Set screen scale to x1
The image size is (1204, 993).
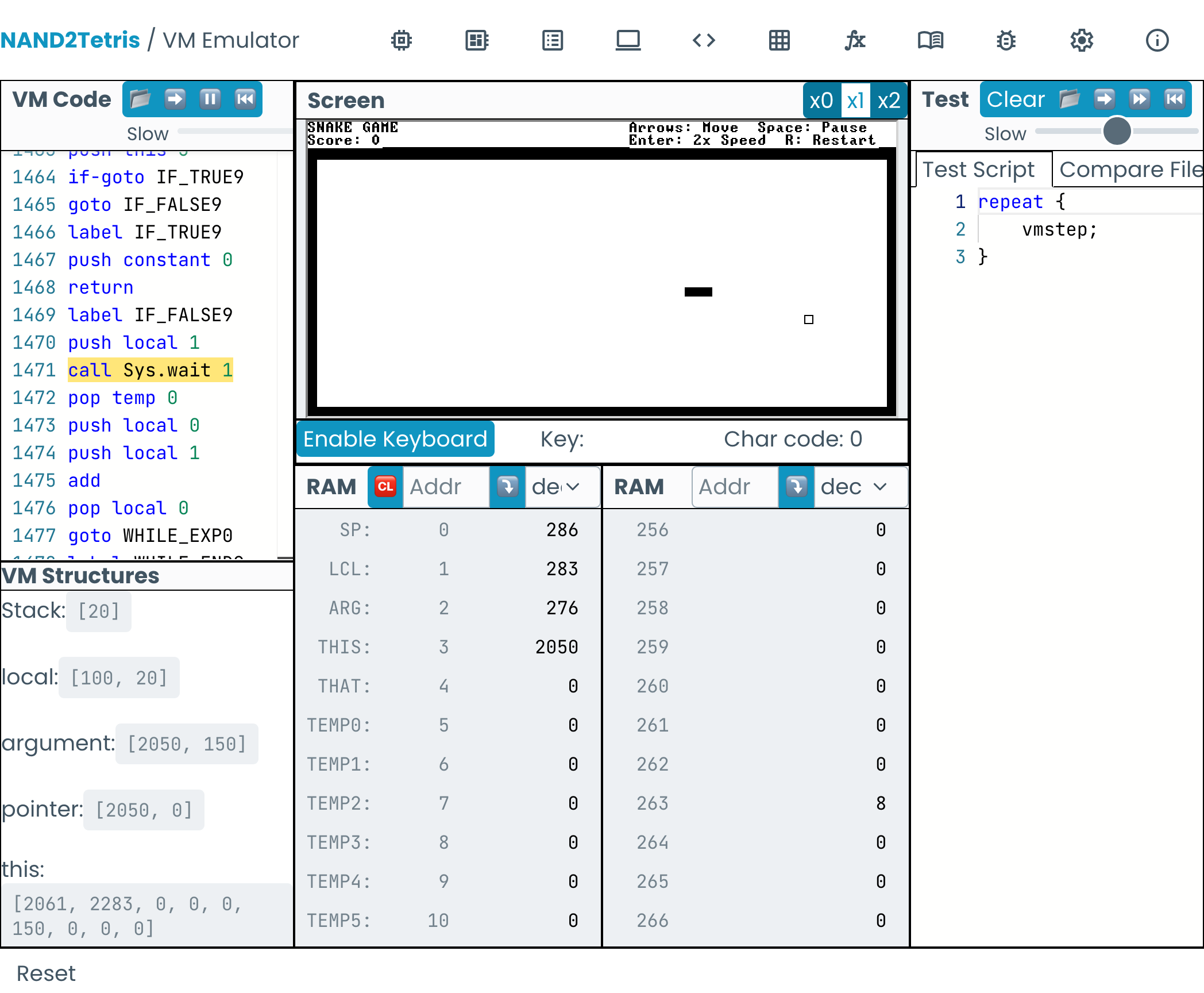coord(855,101)
